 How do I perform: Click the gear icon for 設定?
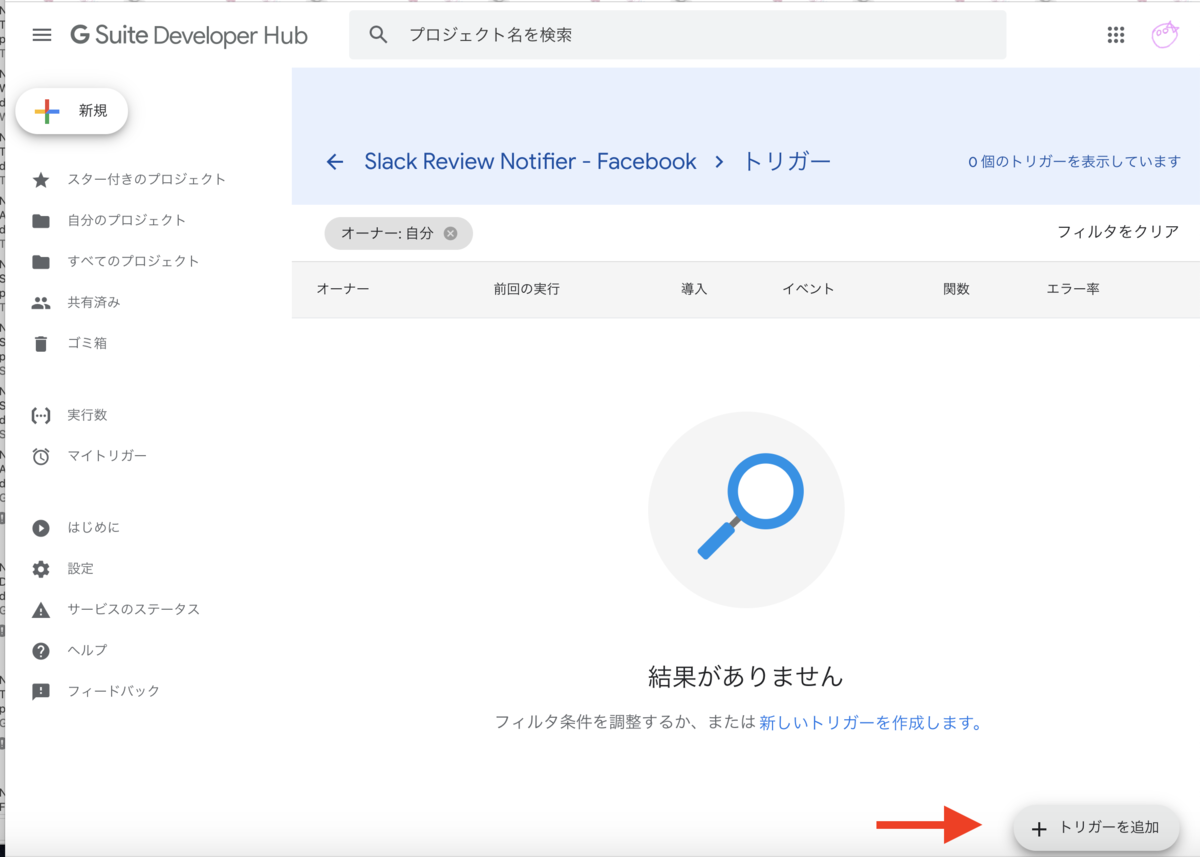tap(41, 569)
